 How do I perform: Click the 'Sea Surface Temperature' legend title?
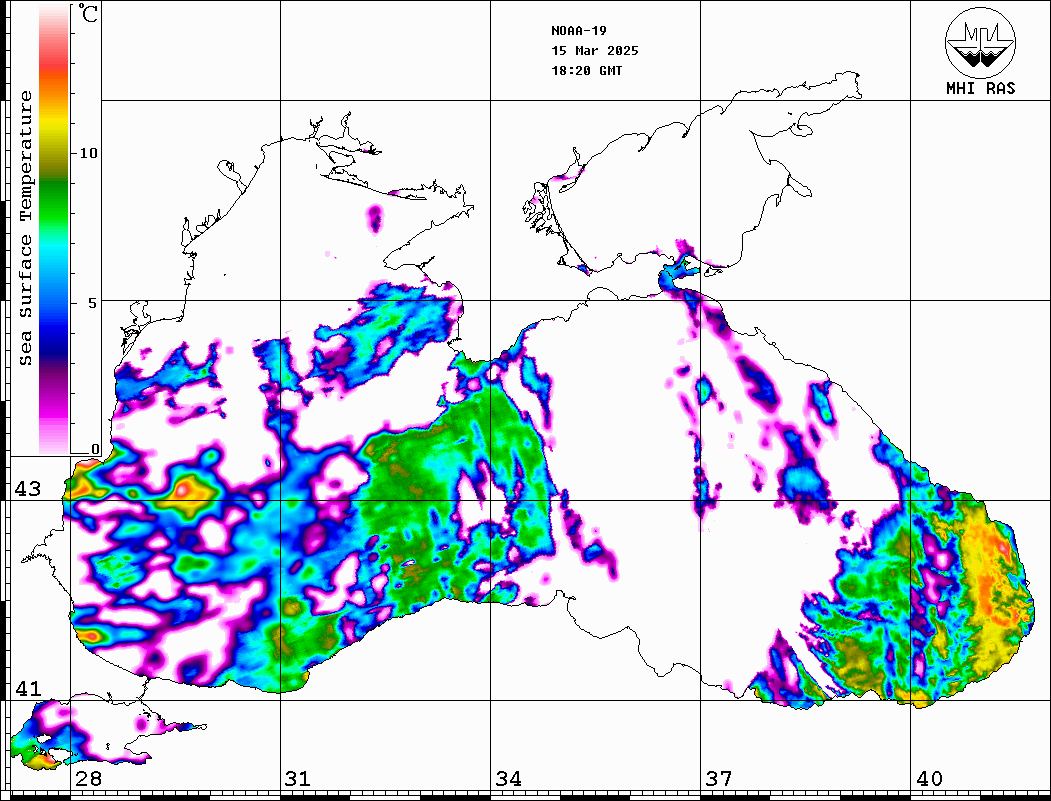click(x=25, y=228)
